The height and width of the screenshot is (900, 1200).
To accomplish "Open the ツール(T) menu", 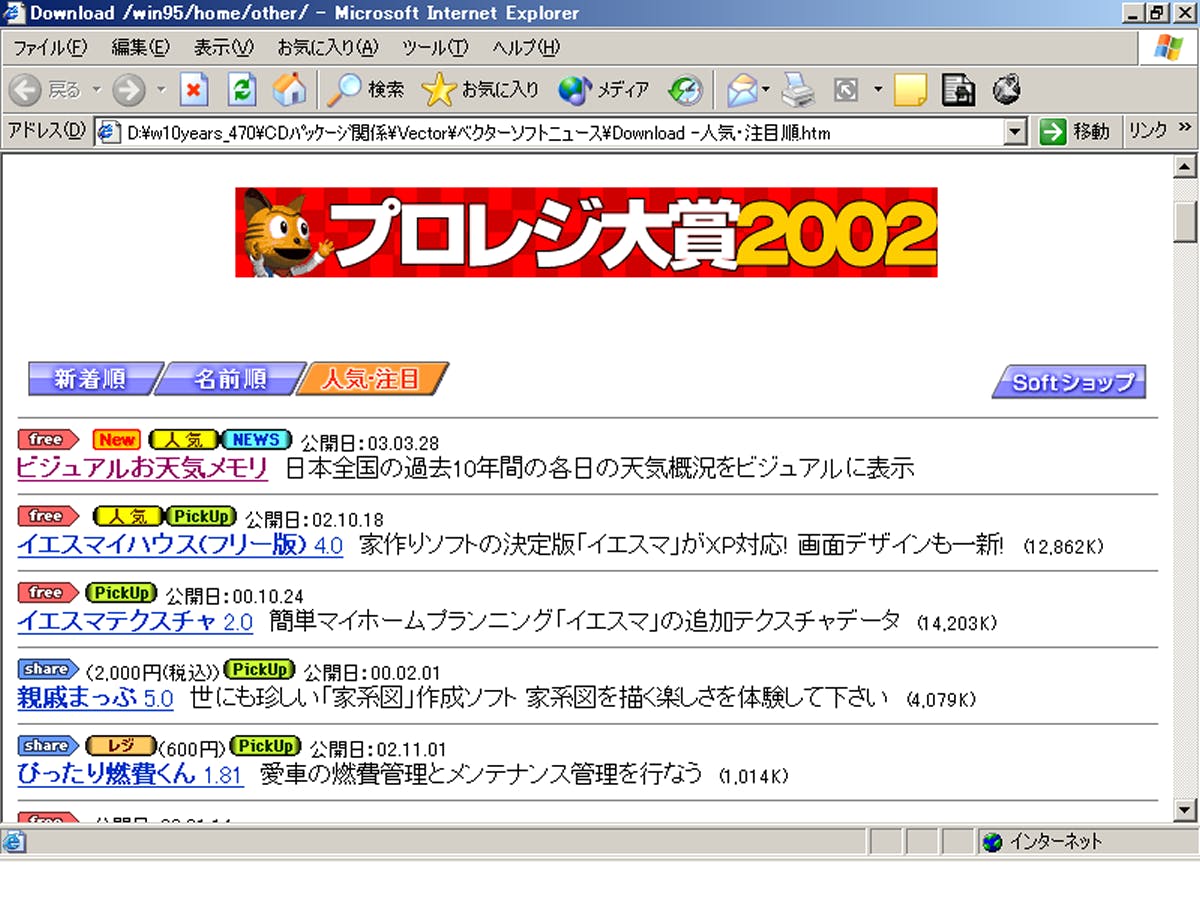I will tap(435, 48).
